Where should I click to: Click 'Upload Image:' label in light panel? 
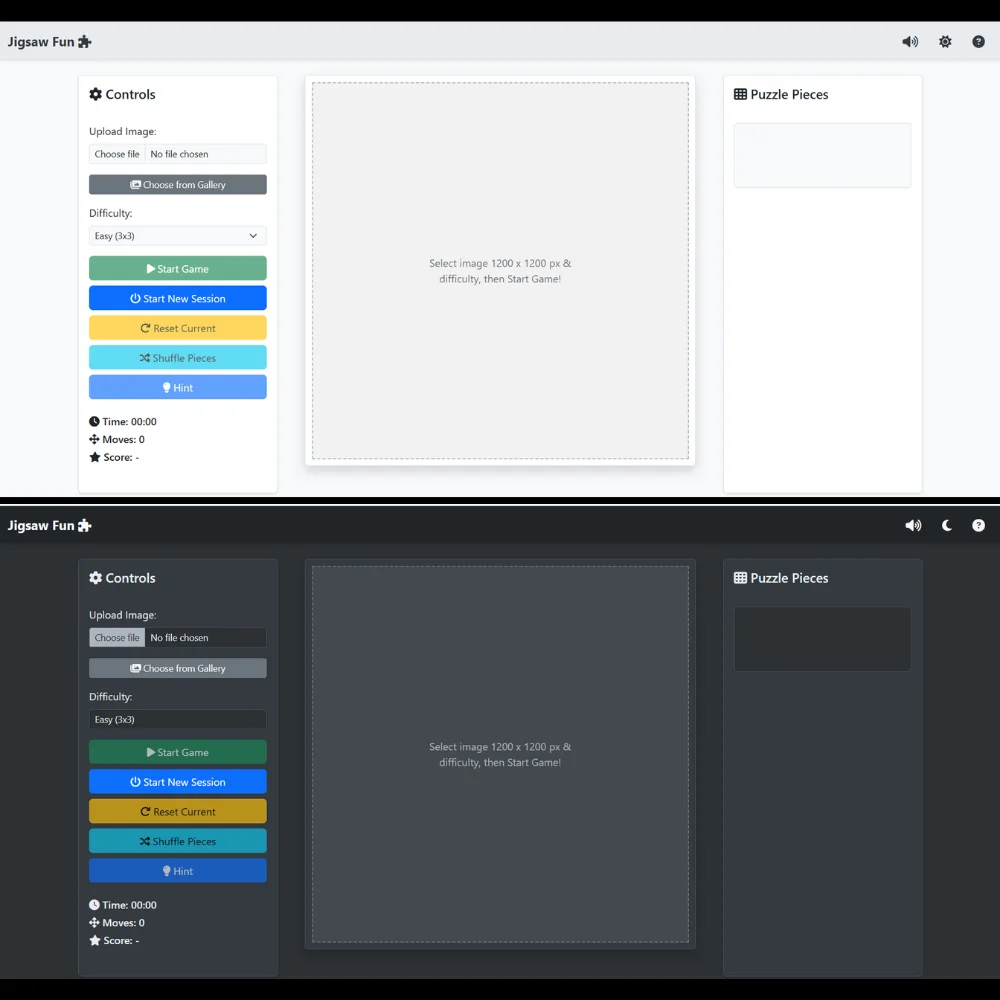122,131
